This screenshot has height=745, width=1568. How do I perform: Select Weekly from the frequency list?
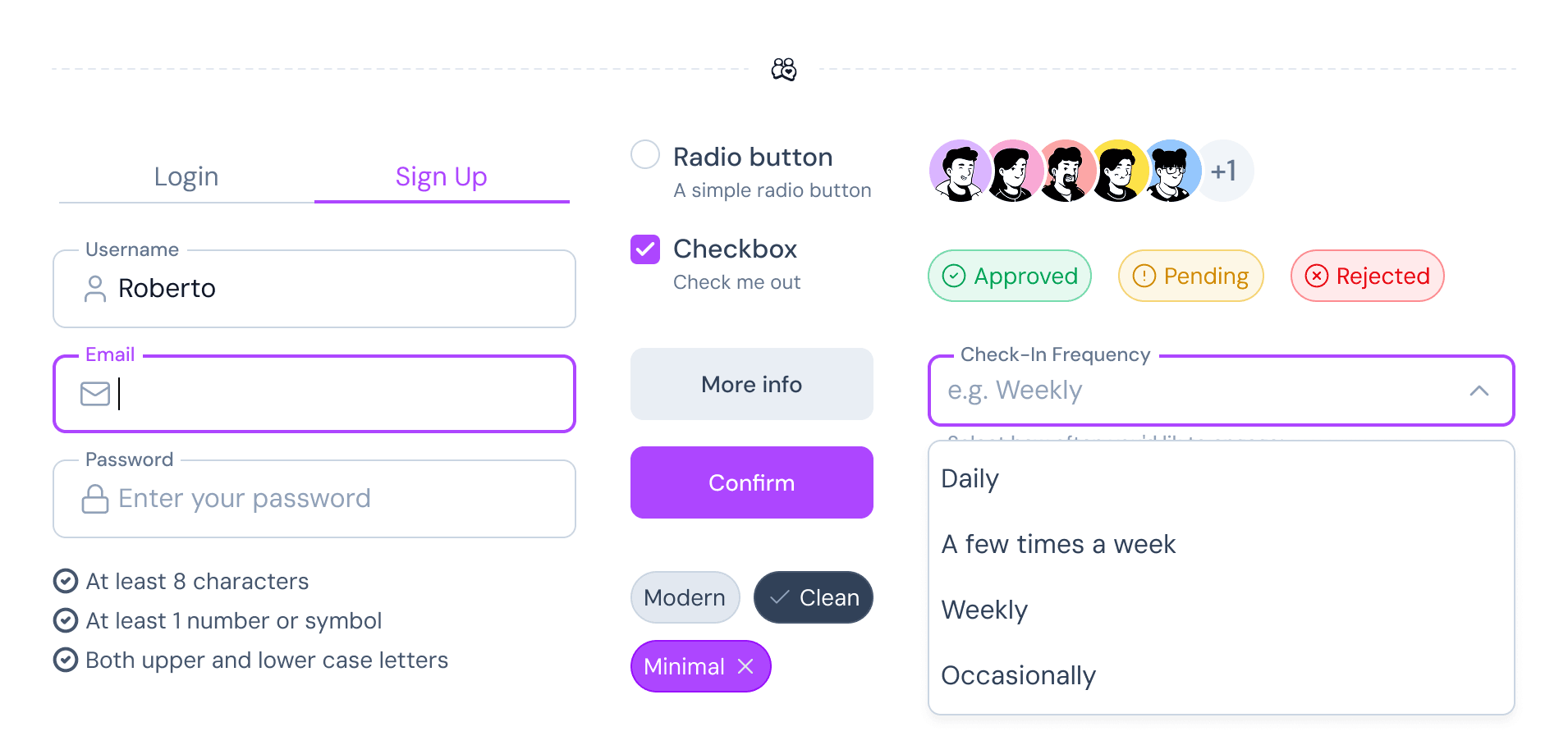click(x=985, y=610)
